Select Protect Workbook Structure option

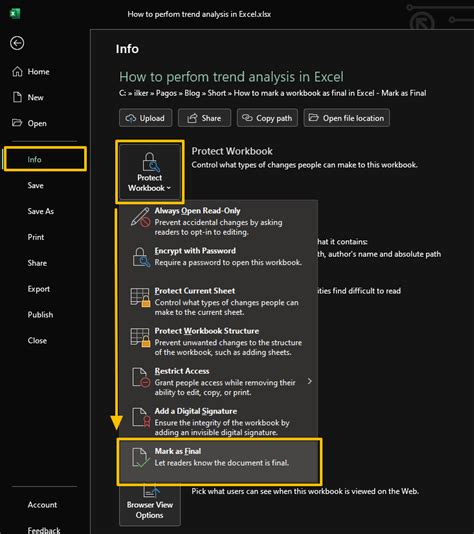coord(219,341)
